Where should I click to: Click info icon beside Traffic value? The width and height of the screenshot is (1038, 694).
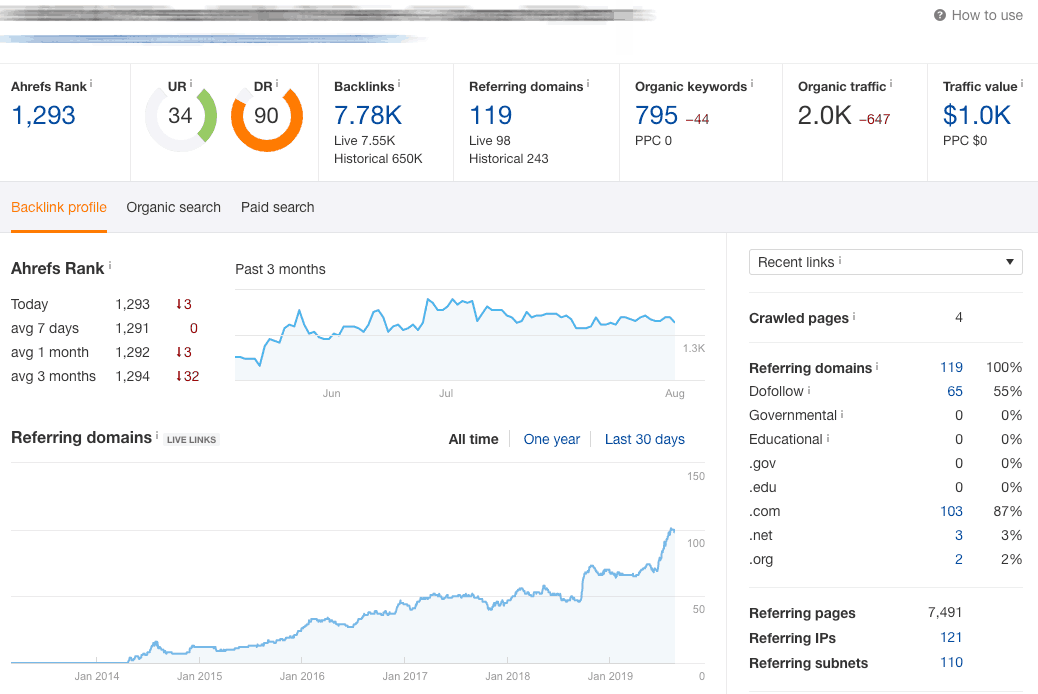coord(1021,83)
